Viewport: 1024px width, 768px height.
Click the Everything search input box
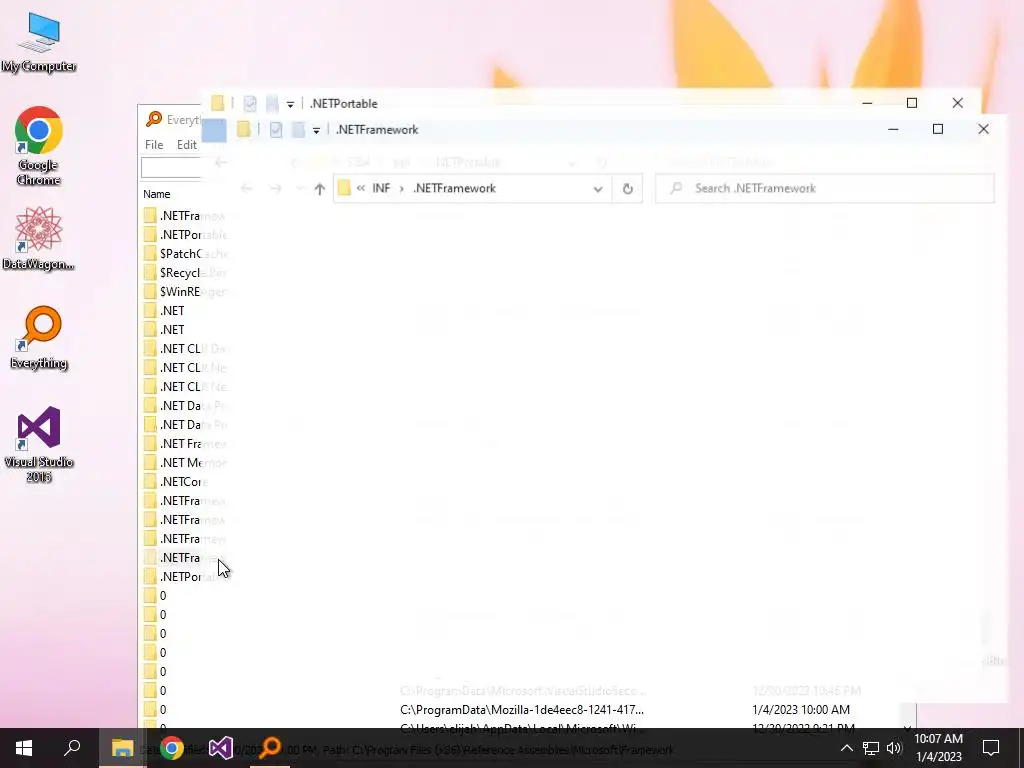coord(171,168)
